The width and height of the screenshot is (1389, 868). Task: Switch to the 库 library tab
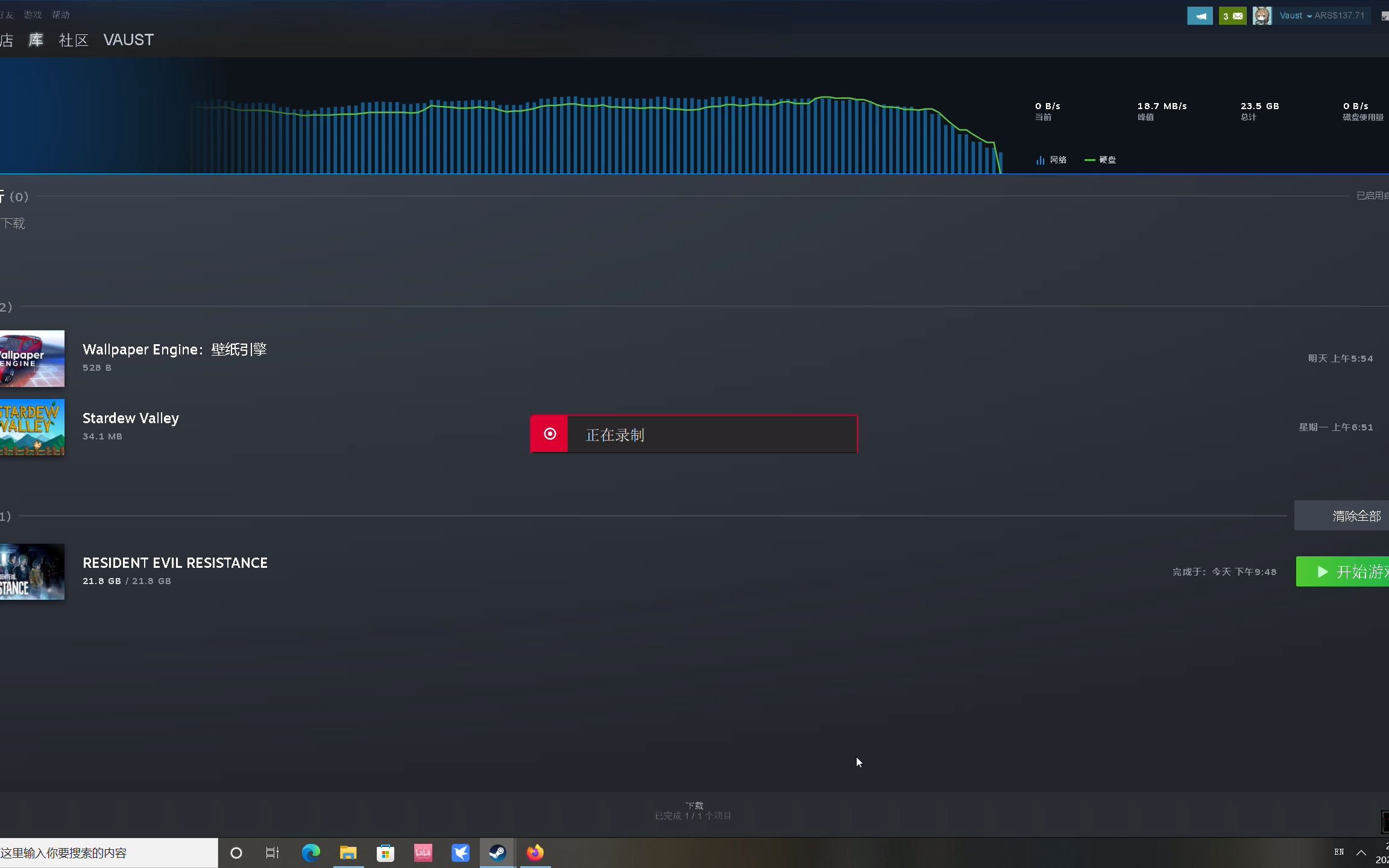36,40
